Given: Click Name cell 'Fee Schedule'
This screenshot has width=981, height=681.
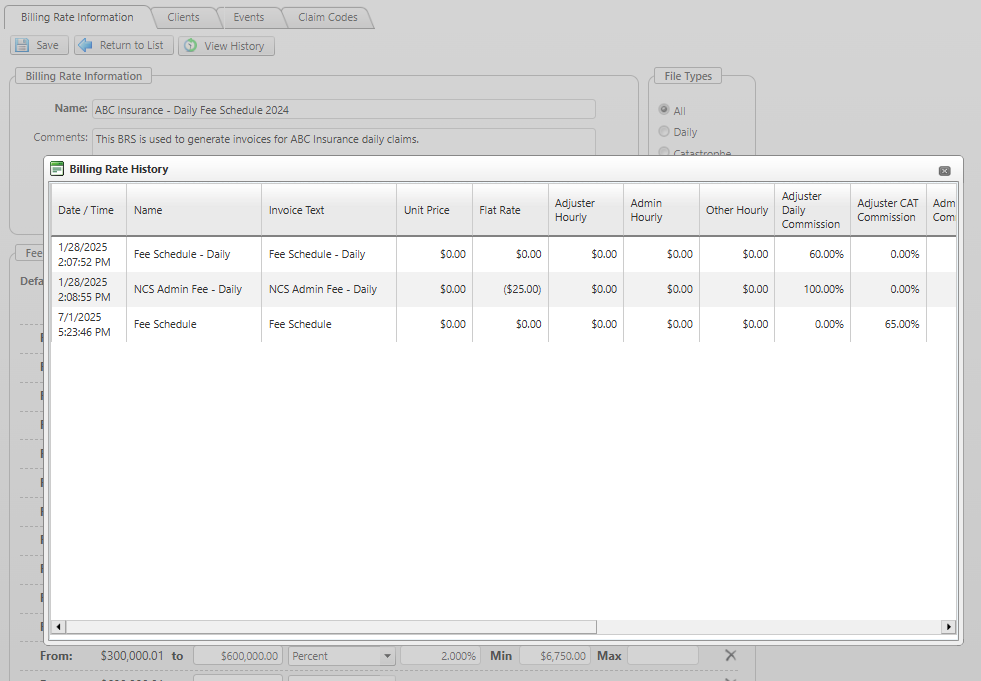Looking at the screenshot, I should pos(194,325).
